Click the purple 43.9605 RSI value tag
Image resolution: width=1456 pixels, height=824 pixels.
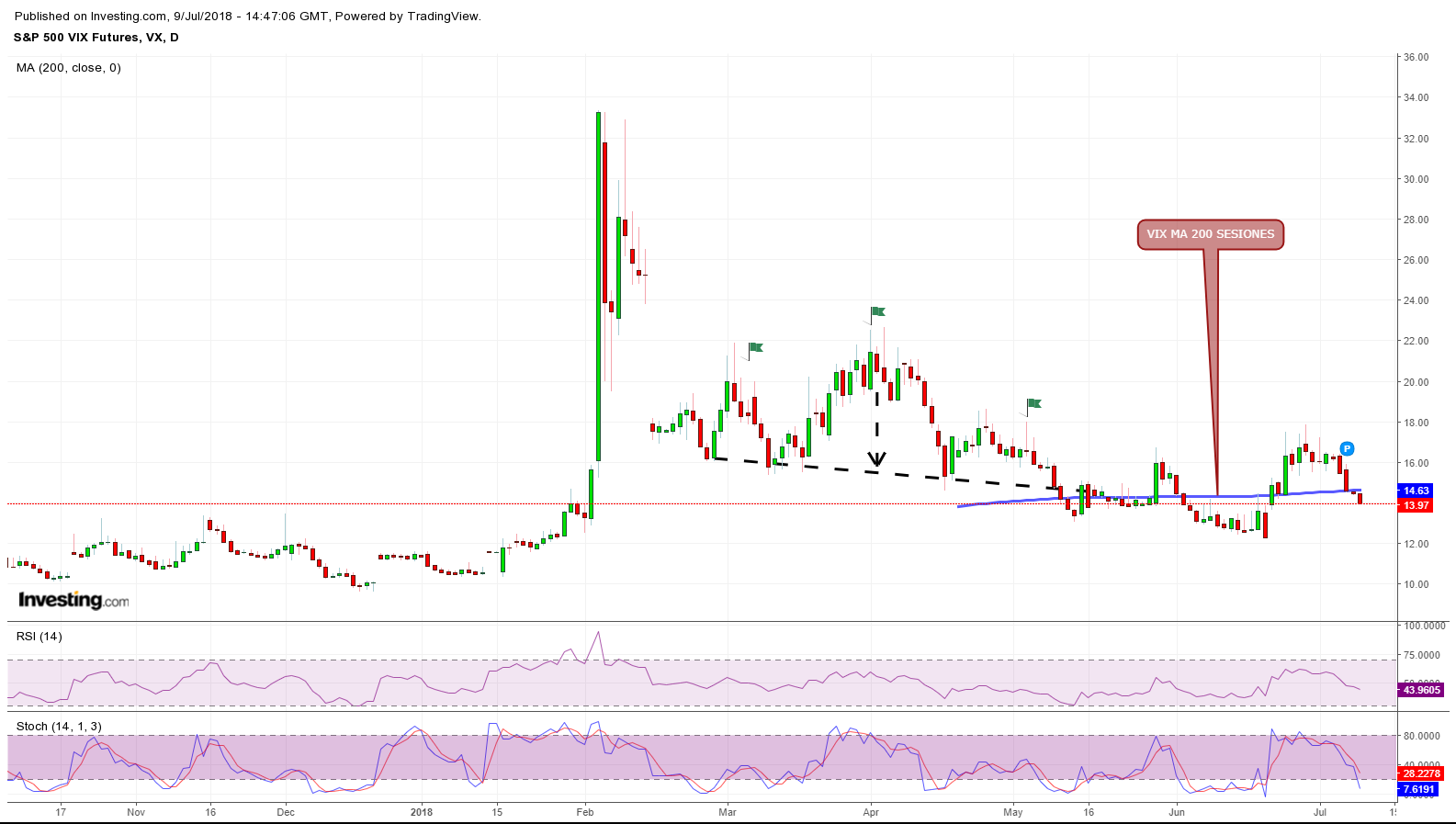[1421, 690]
